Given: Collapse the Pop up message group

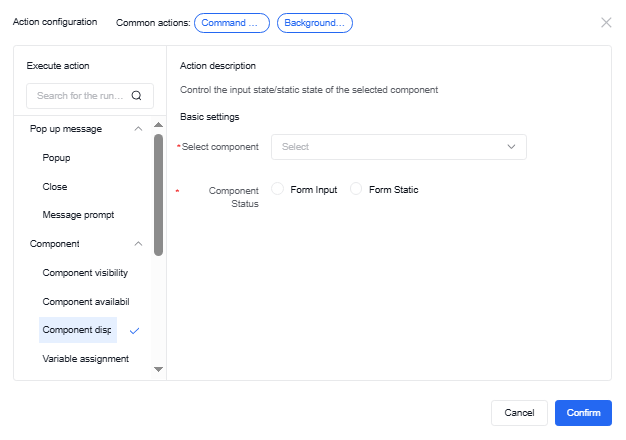Looking at the screenshot, I should [x=138, y=129].
